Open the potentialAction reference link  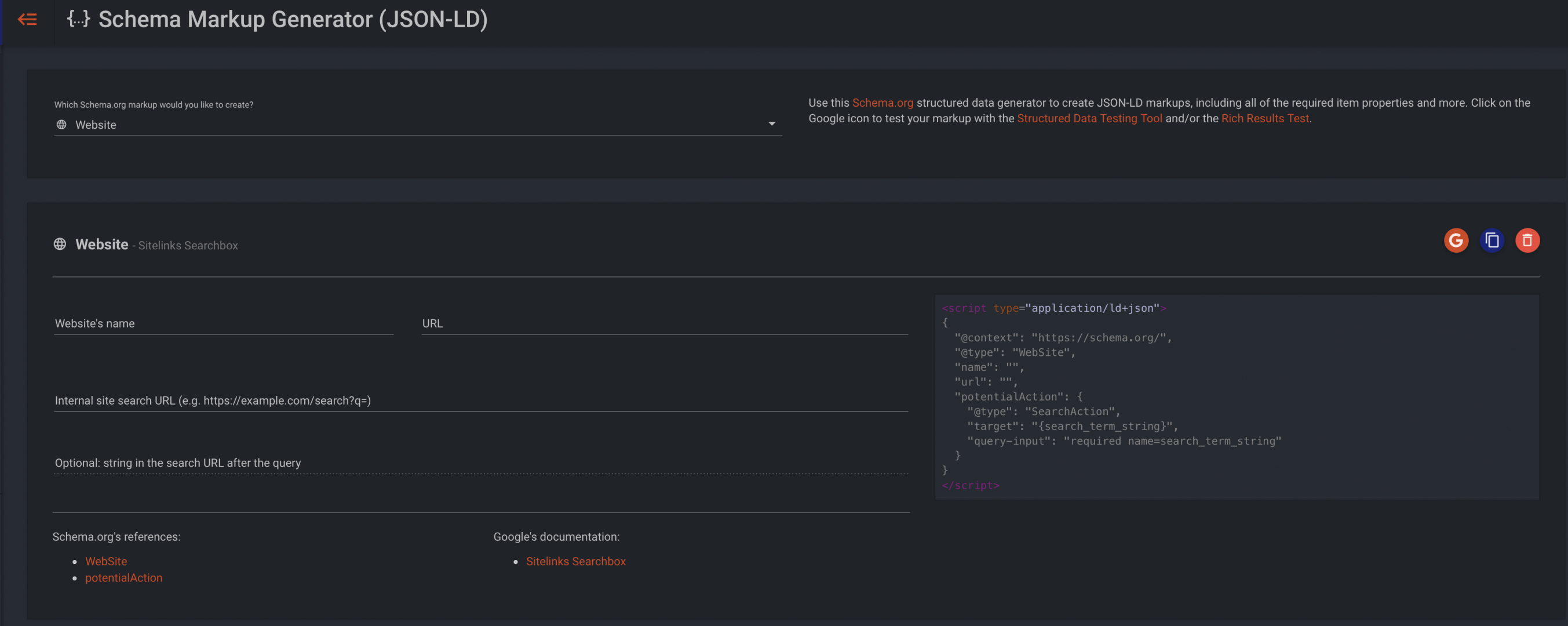click(123, 577)
